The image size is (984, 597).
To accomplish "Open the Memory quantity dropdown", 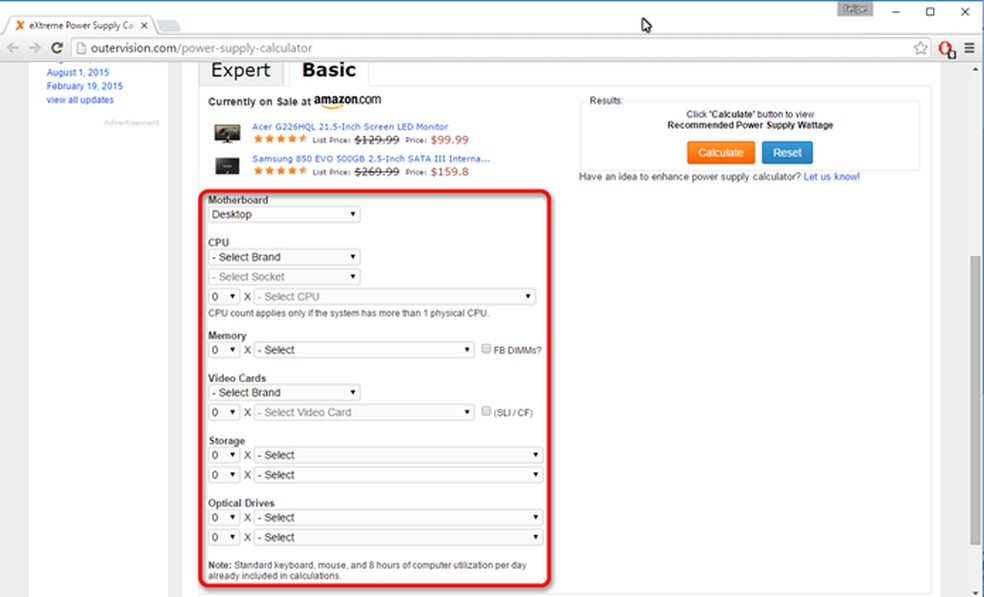I will 223,350.
